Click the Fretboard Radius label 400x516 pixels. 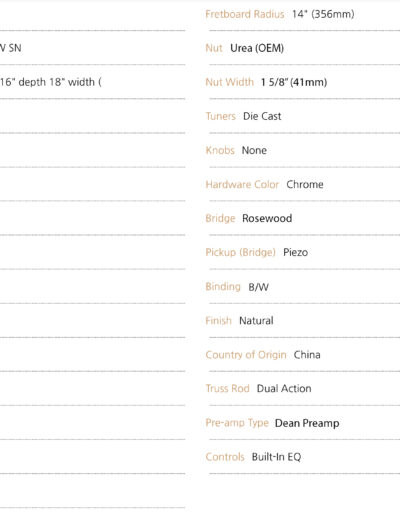click(x=245, y=14)
